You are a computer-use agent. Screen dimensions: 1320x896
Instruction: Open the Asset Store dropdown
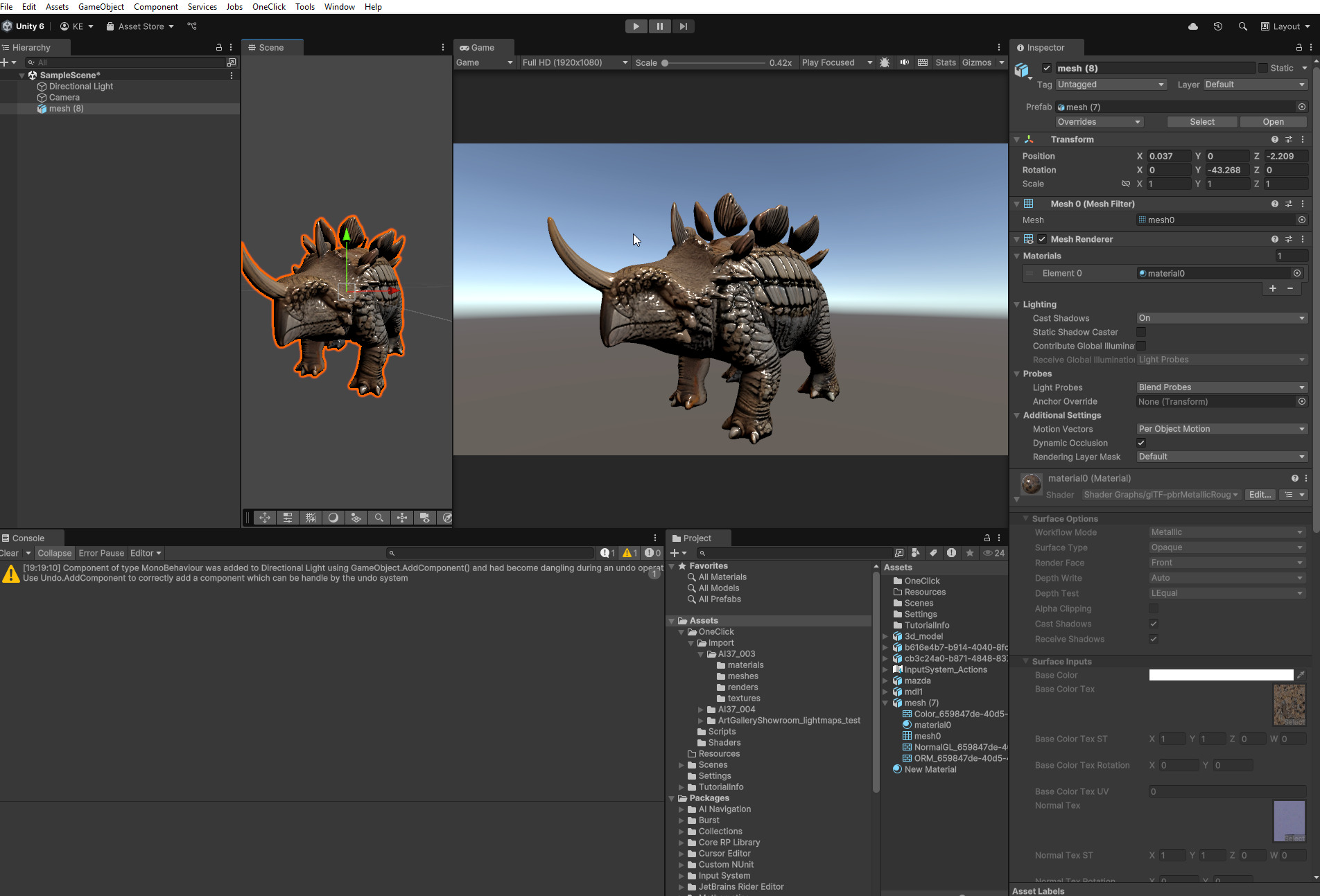click(141, 26)
